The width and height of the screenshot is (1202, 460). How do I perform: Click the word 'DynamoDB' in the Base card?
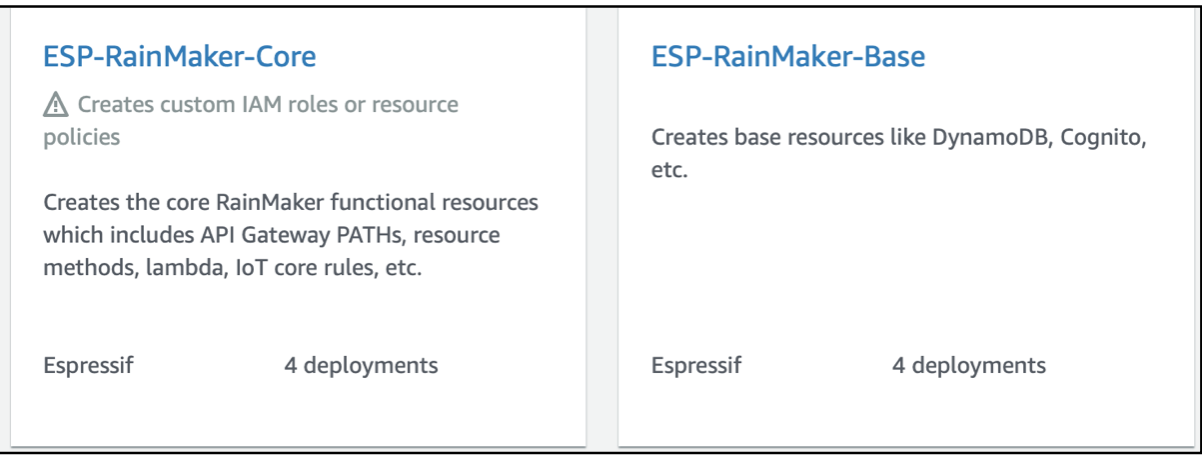(979, 137)
